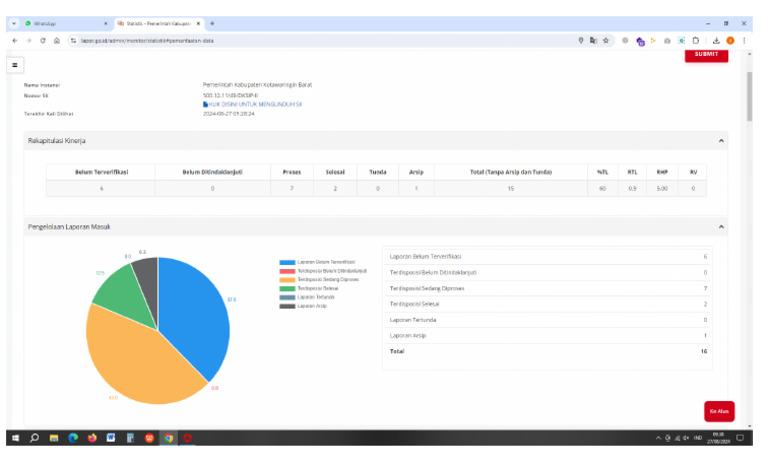Open the notification center icon
This screenshot has height=466, width=768.
[740, 438]
